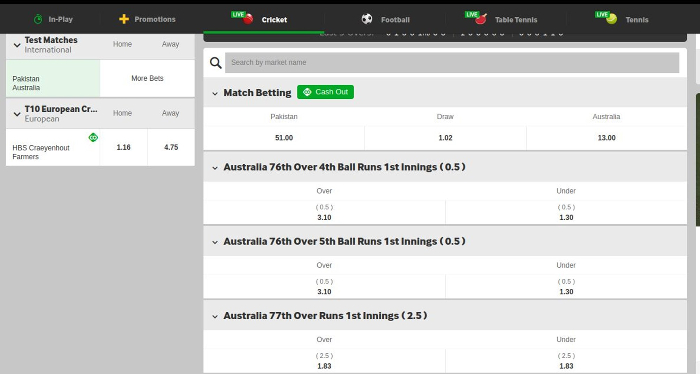Click the live Tennis ball icon
The image size is (700, 374).
[612, 19]
